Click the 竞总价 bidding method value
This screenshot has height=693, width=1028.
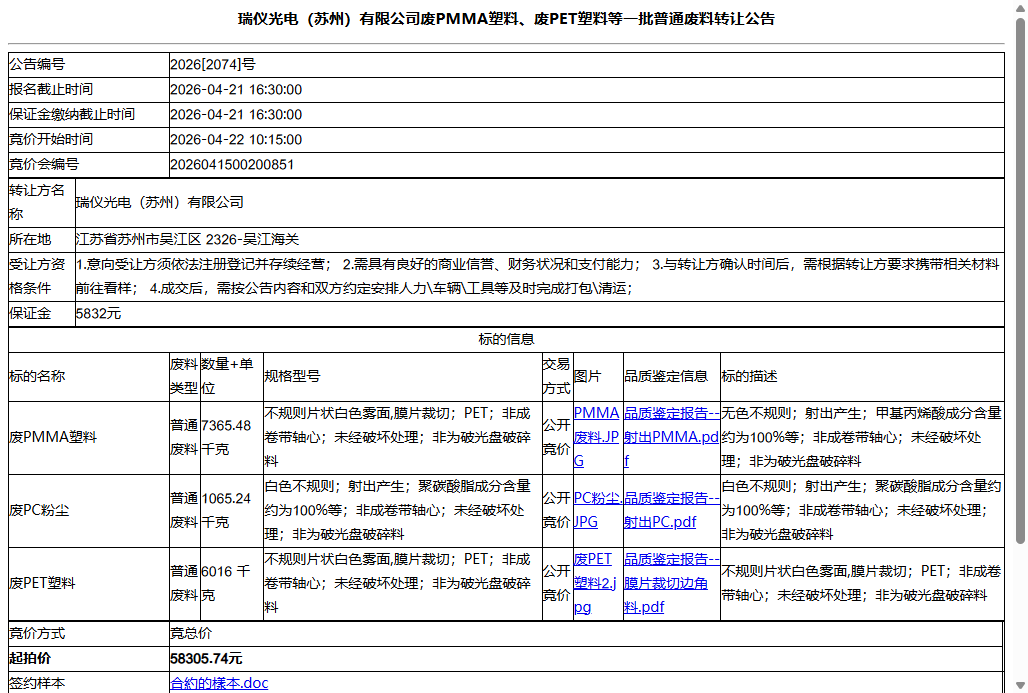point(191,633)
